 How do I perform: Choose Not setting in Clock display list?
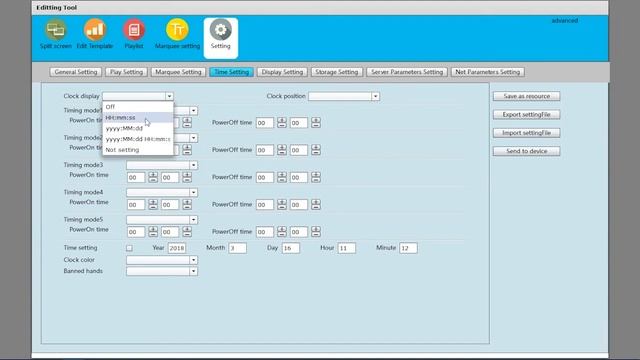(138, 150)
